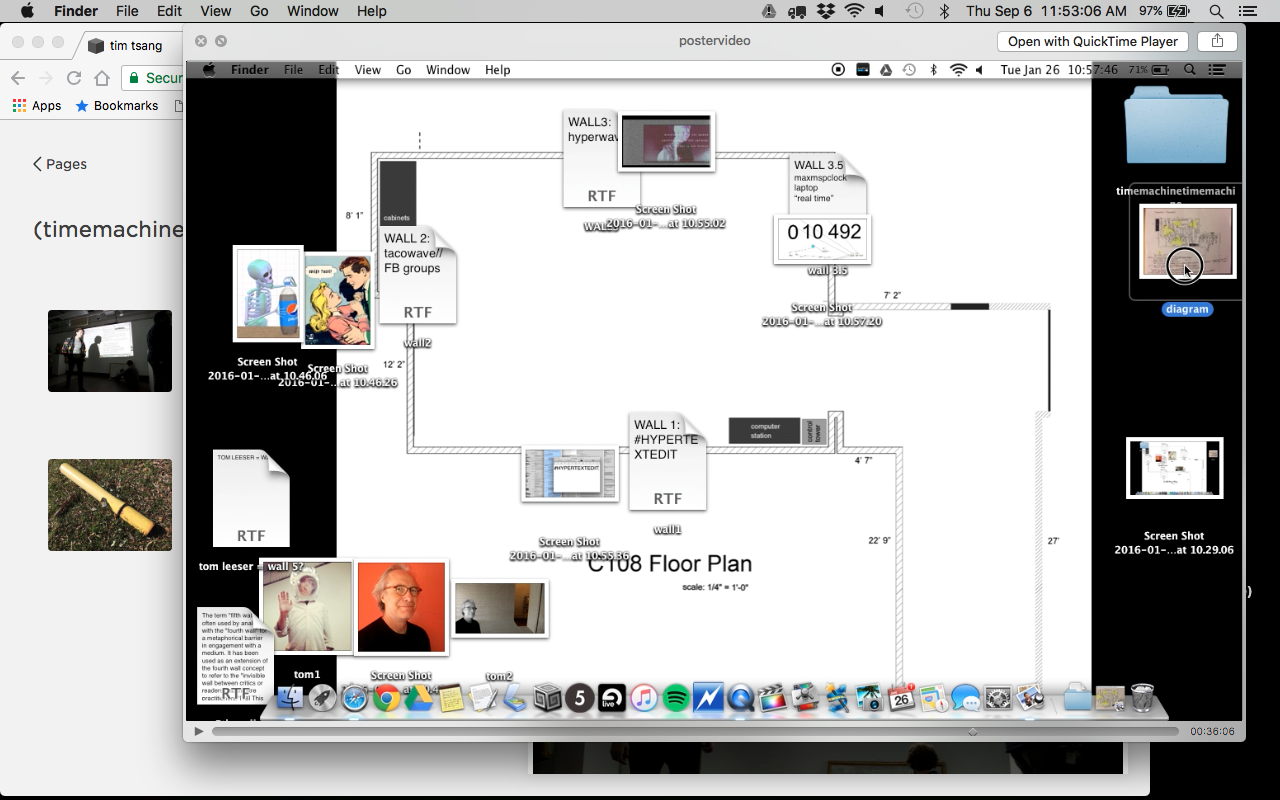Click the share icon beside the QuickTime button

(x=1217, y=41)
